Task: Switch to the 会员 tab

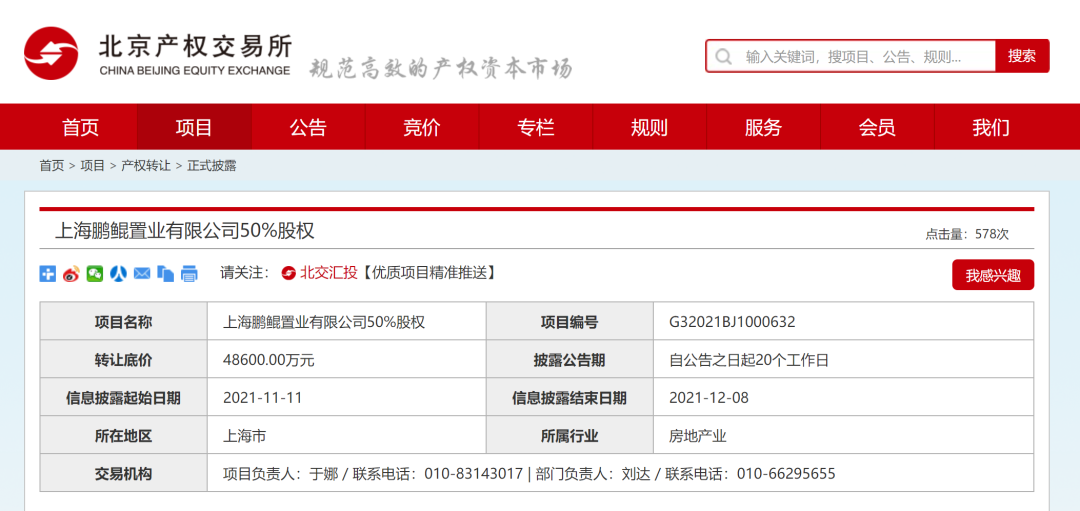Action: 877,127
